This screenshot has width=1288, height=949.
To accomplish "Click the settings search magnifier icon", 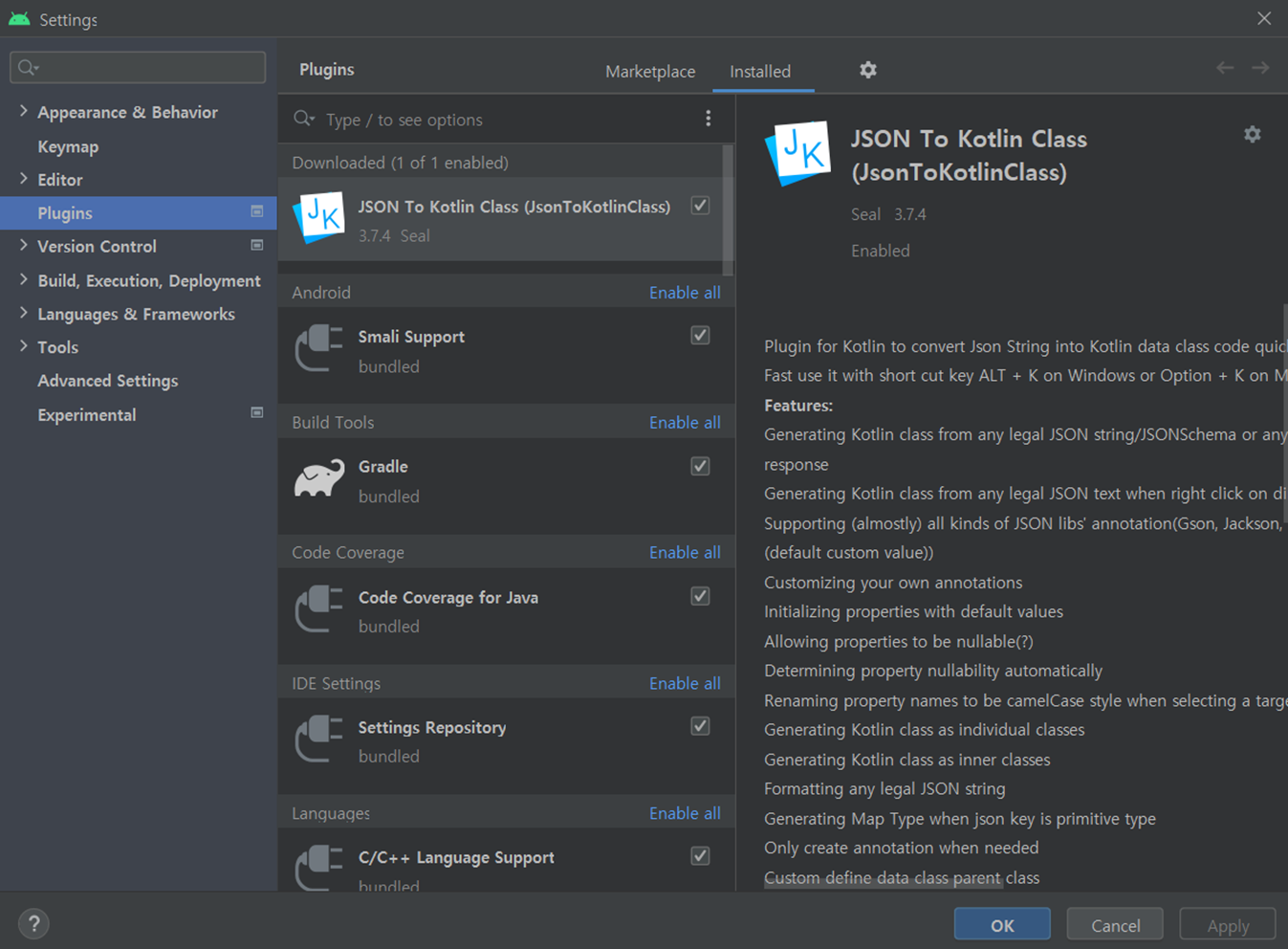I will click(x=27, y=67).
